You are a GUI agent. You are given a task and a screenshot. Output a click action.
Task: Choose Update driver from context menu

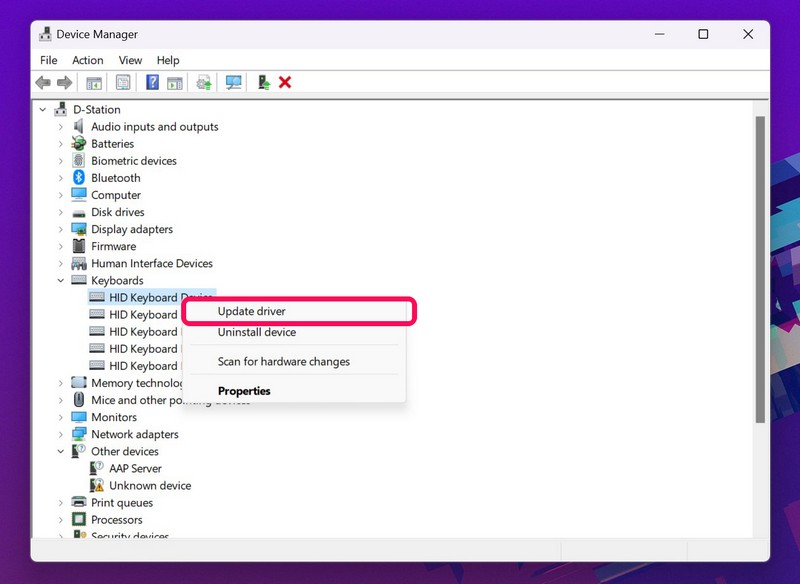252,311
